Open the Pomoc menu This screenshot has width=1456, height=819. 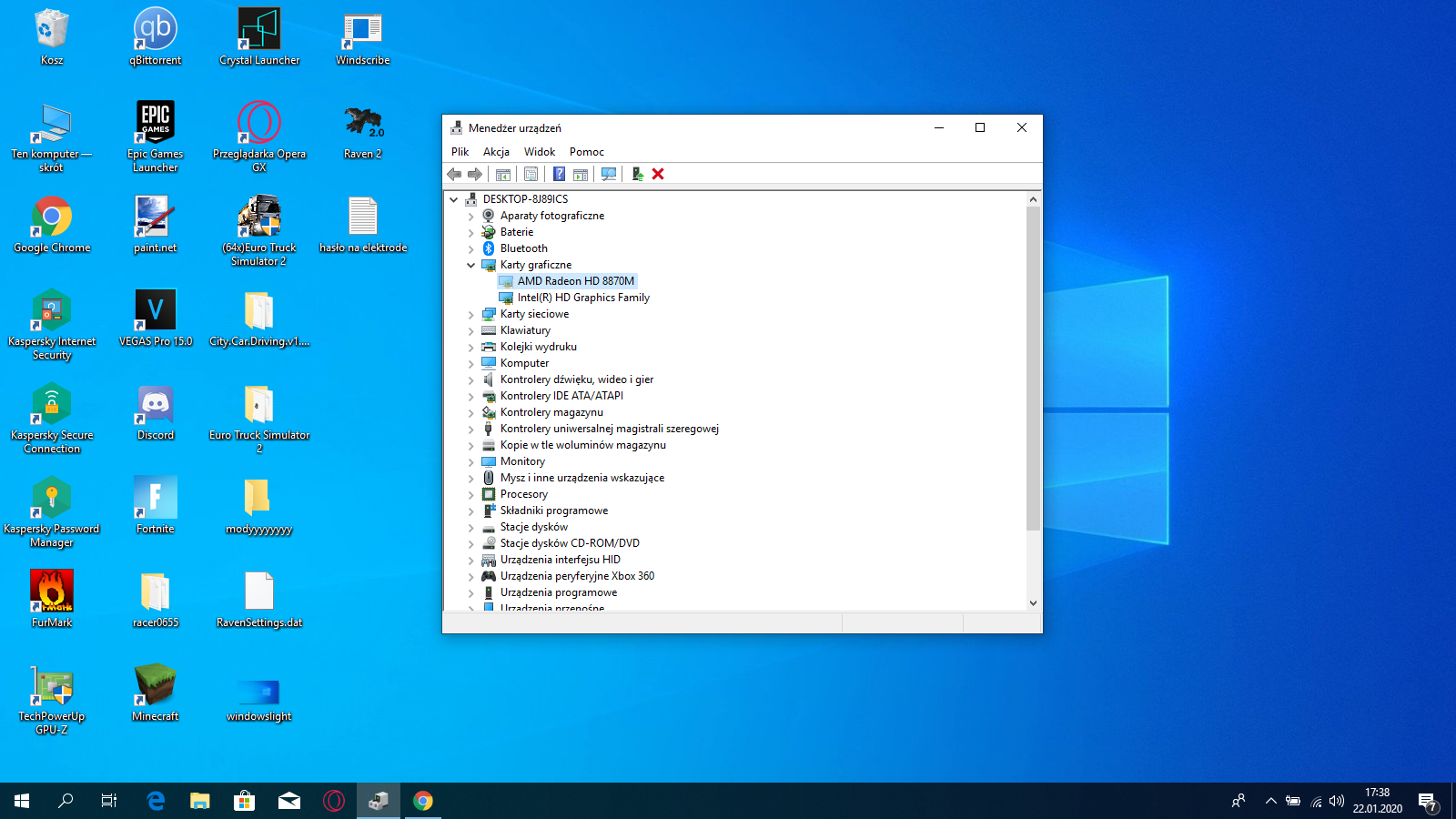click(x=587, y=152)
